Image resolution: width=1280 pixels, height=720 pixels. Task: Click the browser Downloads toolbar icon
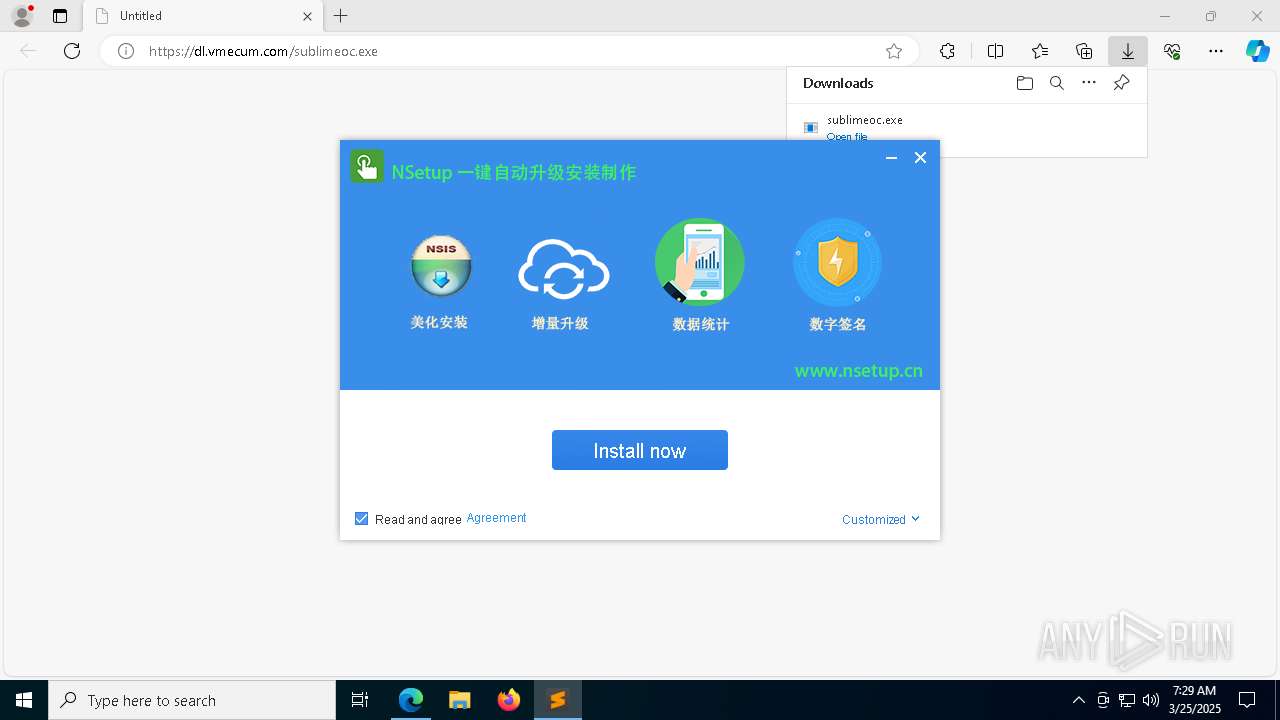pyautogui.click(x=1128, y=51)
